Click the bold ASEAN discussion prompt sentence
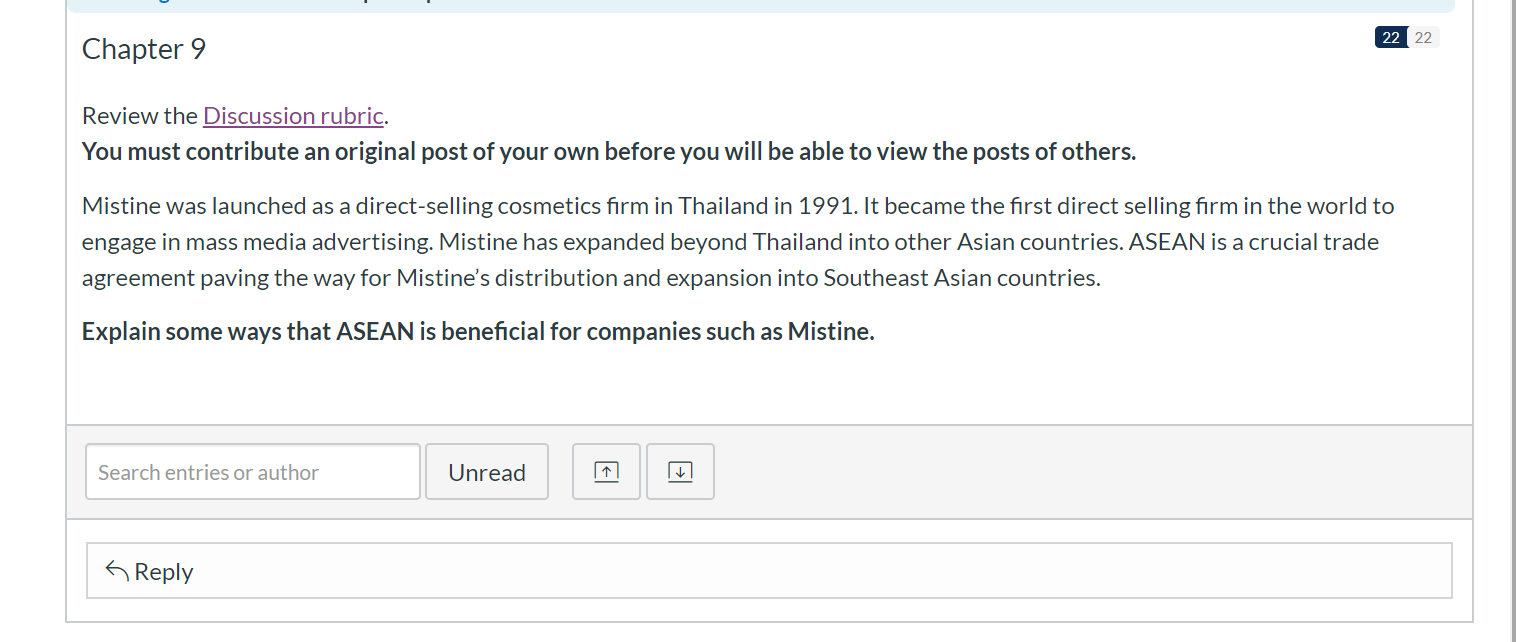The height and width of the screenshot is (642, 1516). coord(478,332)
